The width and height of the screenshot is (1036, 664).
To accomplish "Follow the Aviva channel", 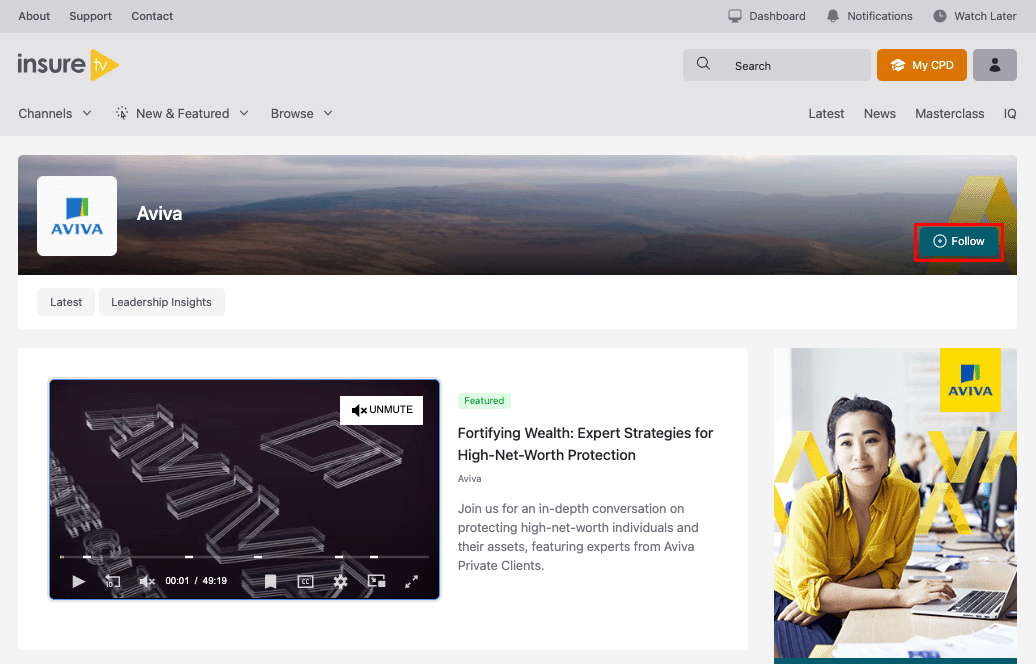I will 958,242.
